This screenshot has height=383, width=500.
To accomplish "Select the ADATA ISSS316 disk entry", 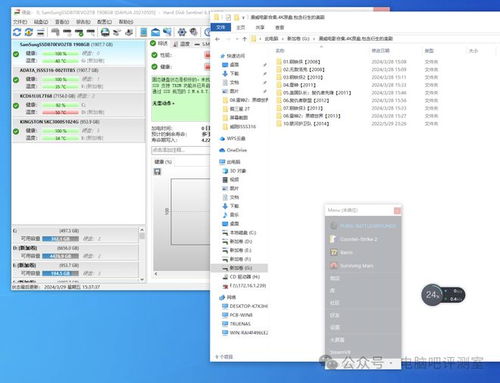I will coord(78,79).
